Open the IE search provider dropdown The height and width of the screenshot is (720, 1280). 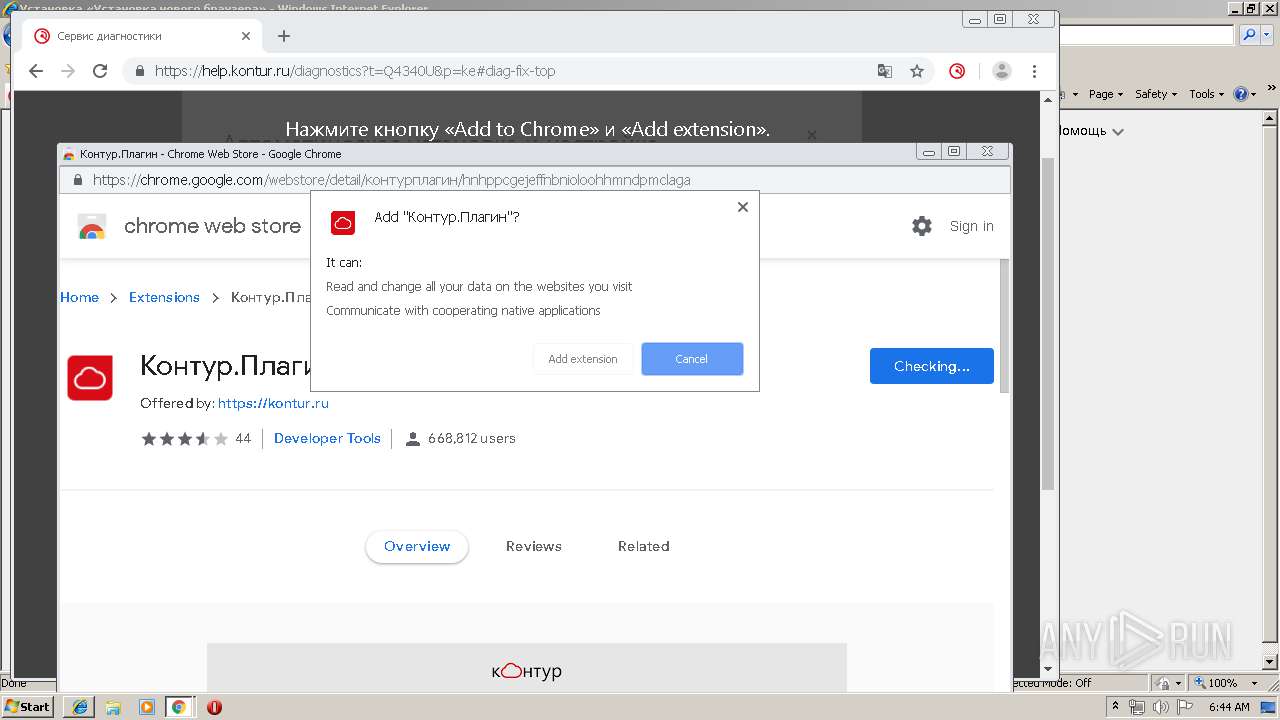point(1266,35)
